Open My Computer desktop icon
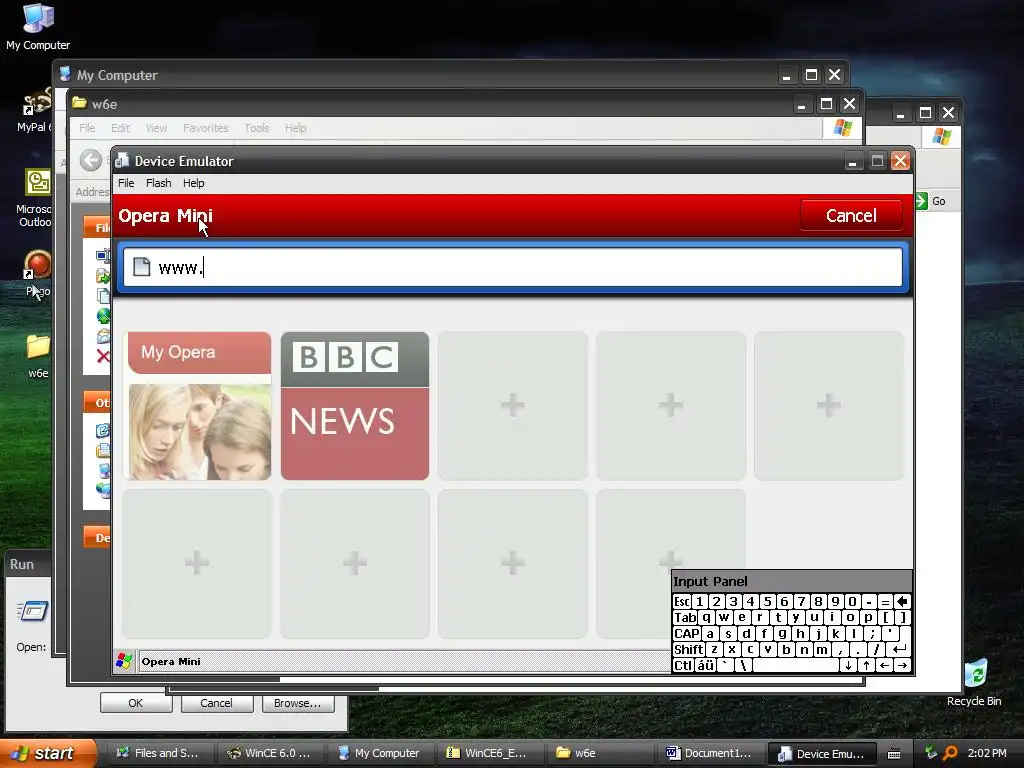 (38, 26)
